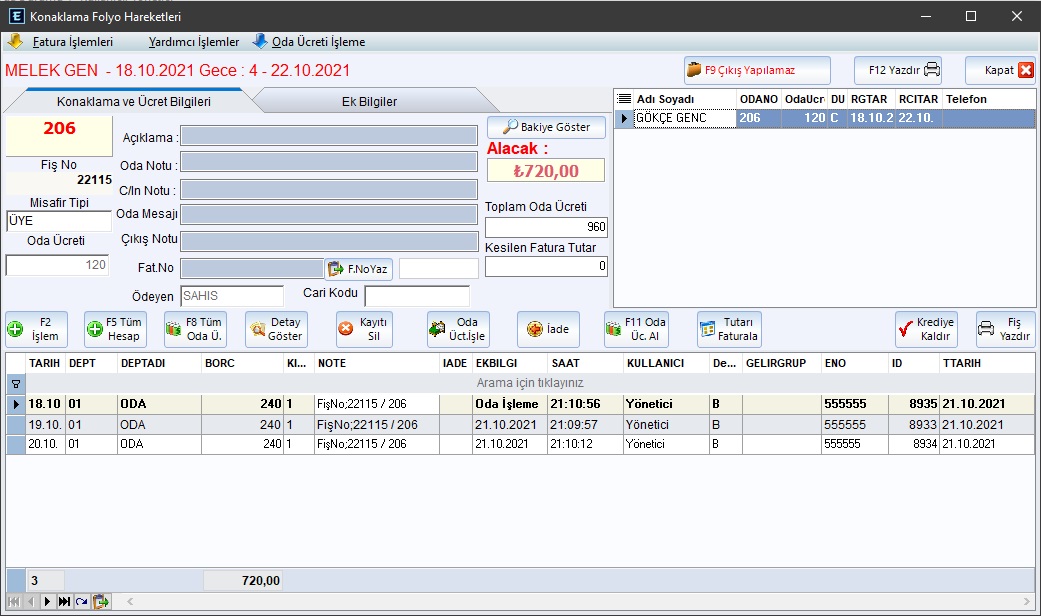1041x616 pixels.
Task: Add a transaction with F2 İşlem
Action: pos(37,329)
